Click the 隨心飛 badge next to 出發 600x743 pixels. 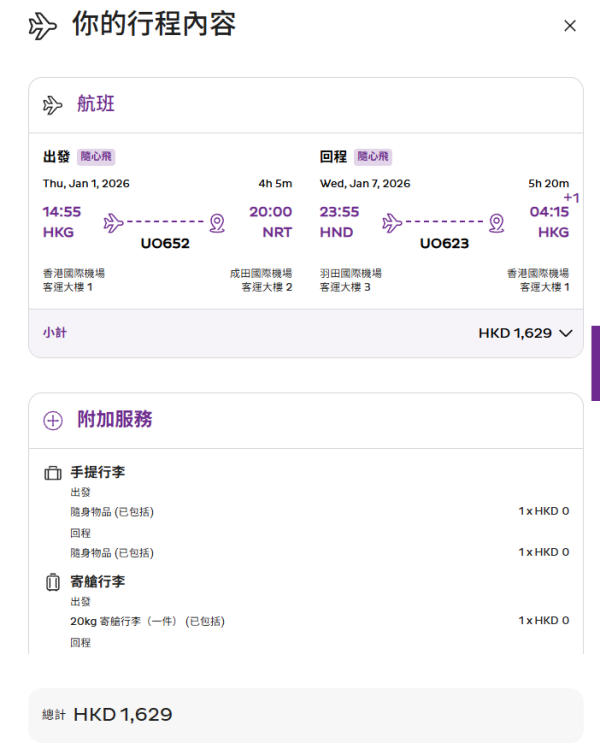point(97,157)
